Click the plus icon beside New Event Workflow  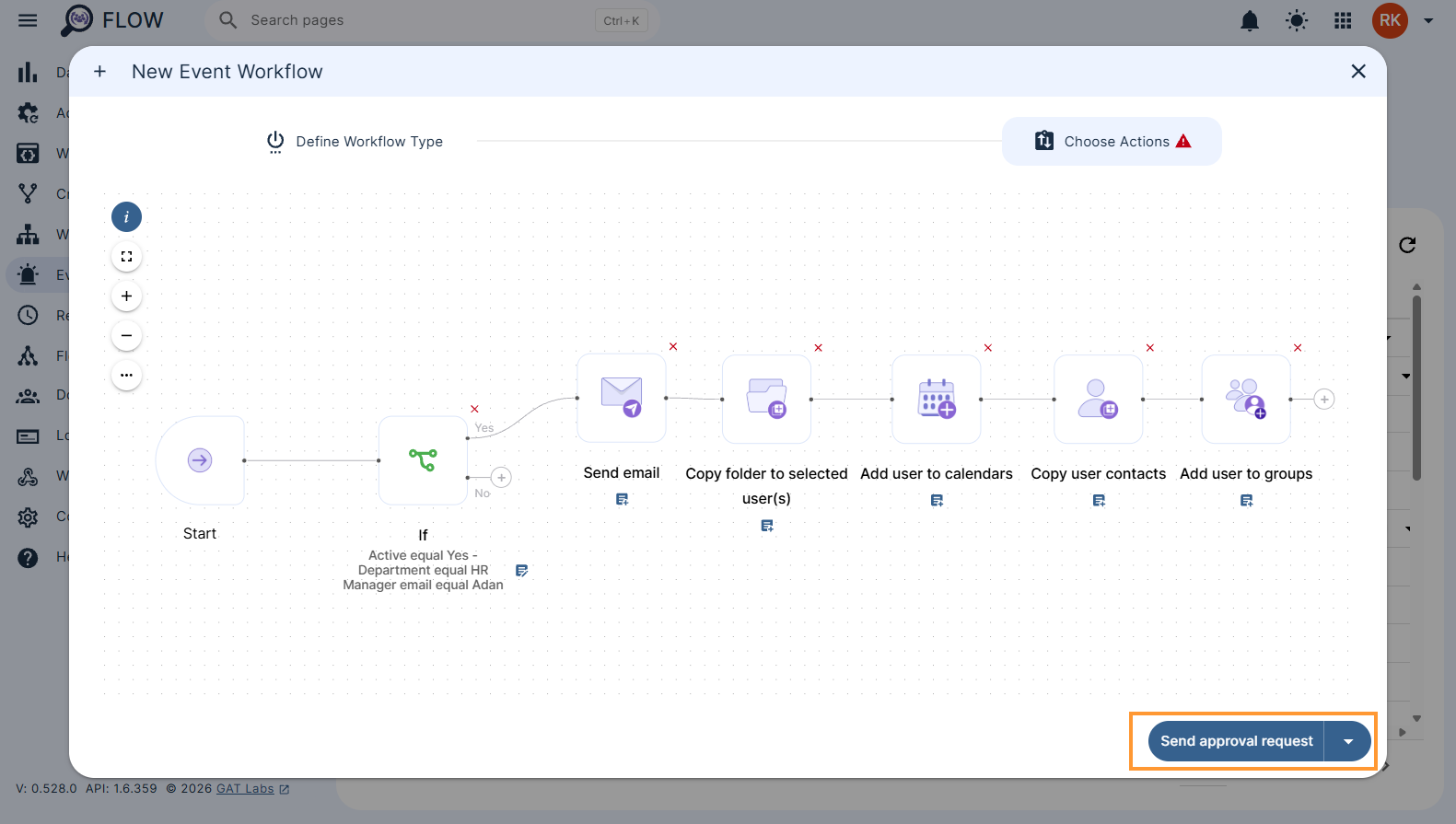point(99,71)
